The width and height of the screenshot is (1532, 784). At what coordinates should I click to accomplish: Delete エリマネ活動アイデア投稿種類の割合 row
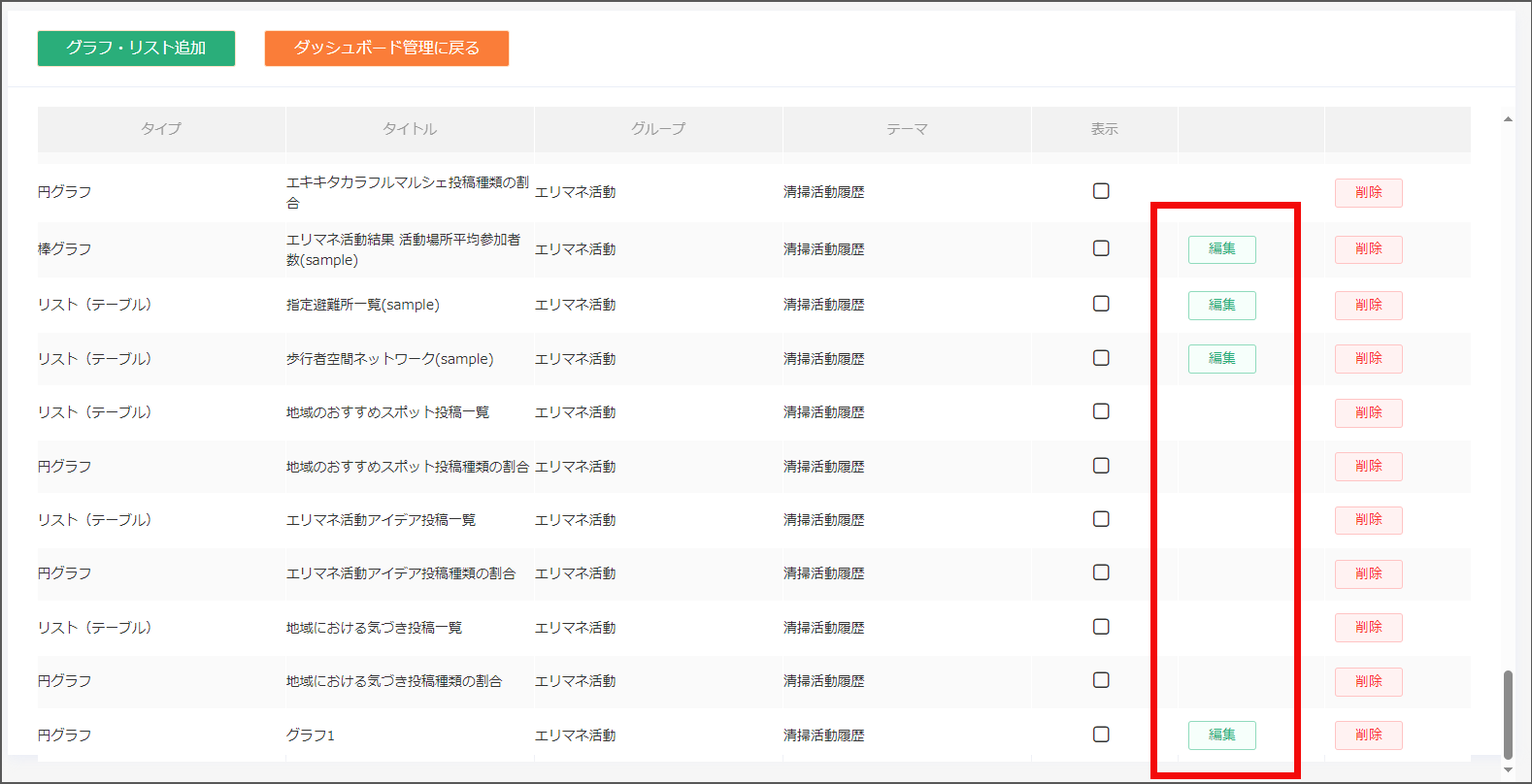[1369, 573]
